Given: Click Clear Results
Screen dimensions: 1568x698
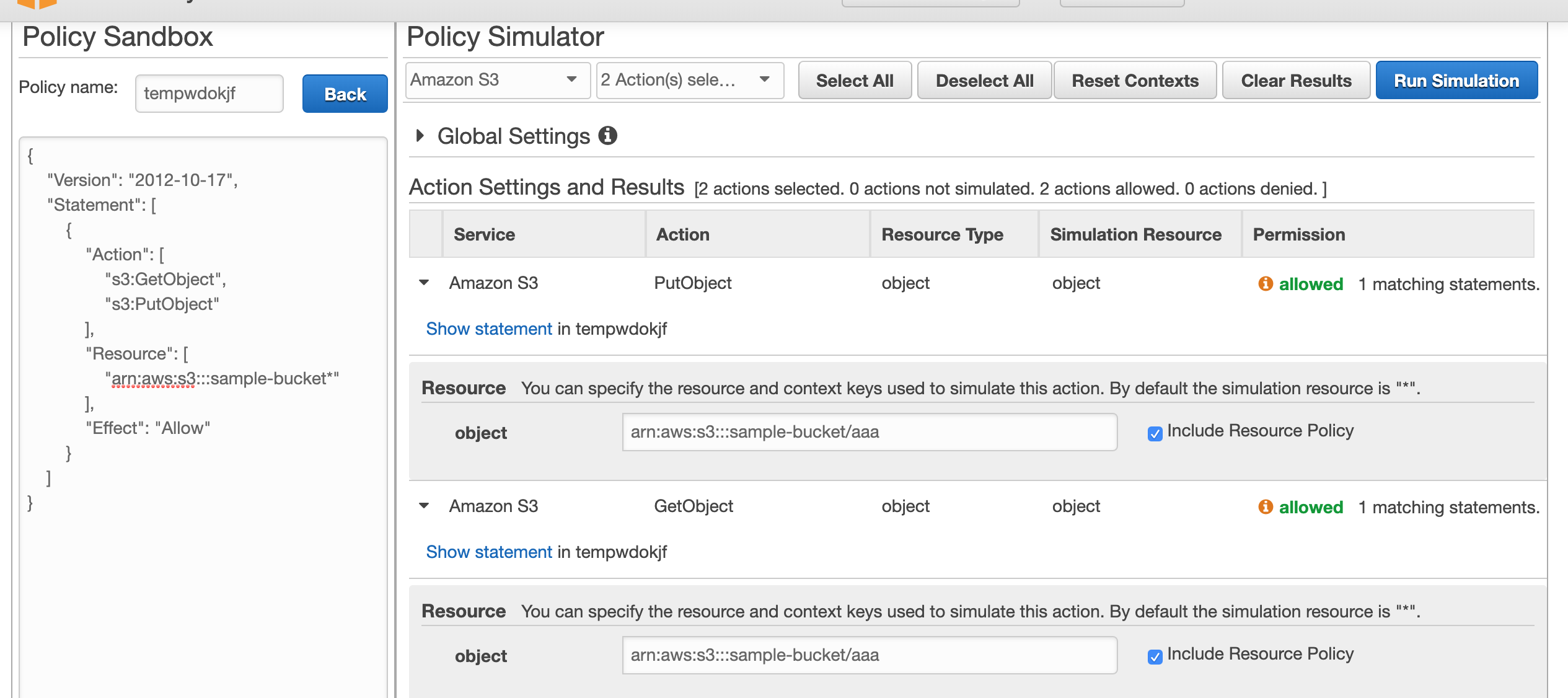Looking at the screenshot, I should click(1295, 81).
